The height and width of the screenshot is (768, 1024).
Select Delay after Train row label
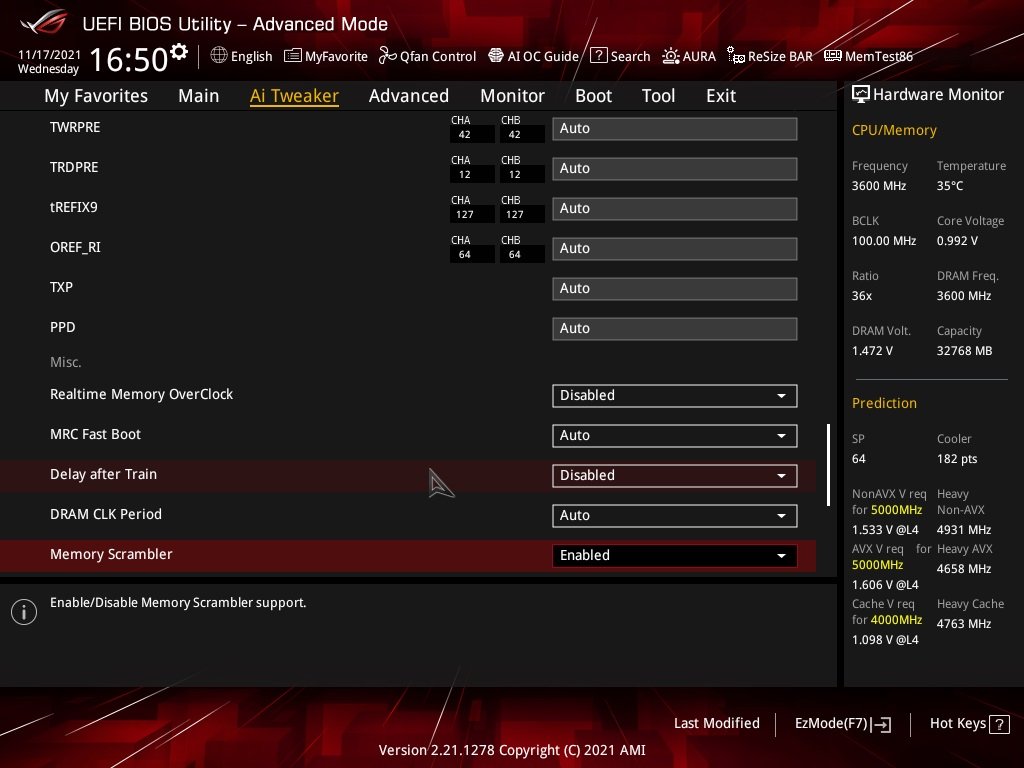[103, 475]
